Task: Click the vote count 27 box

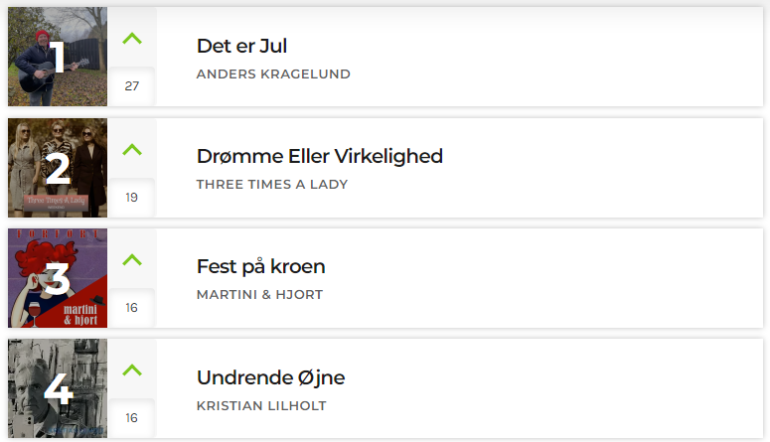Action: coord(132,86)
